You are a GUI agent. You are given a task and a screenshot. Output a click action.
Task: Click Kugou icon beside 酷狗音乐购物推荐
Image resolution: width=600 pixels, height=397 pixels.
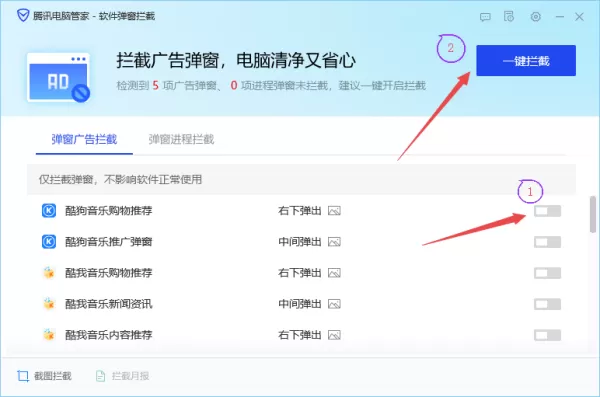49,211
